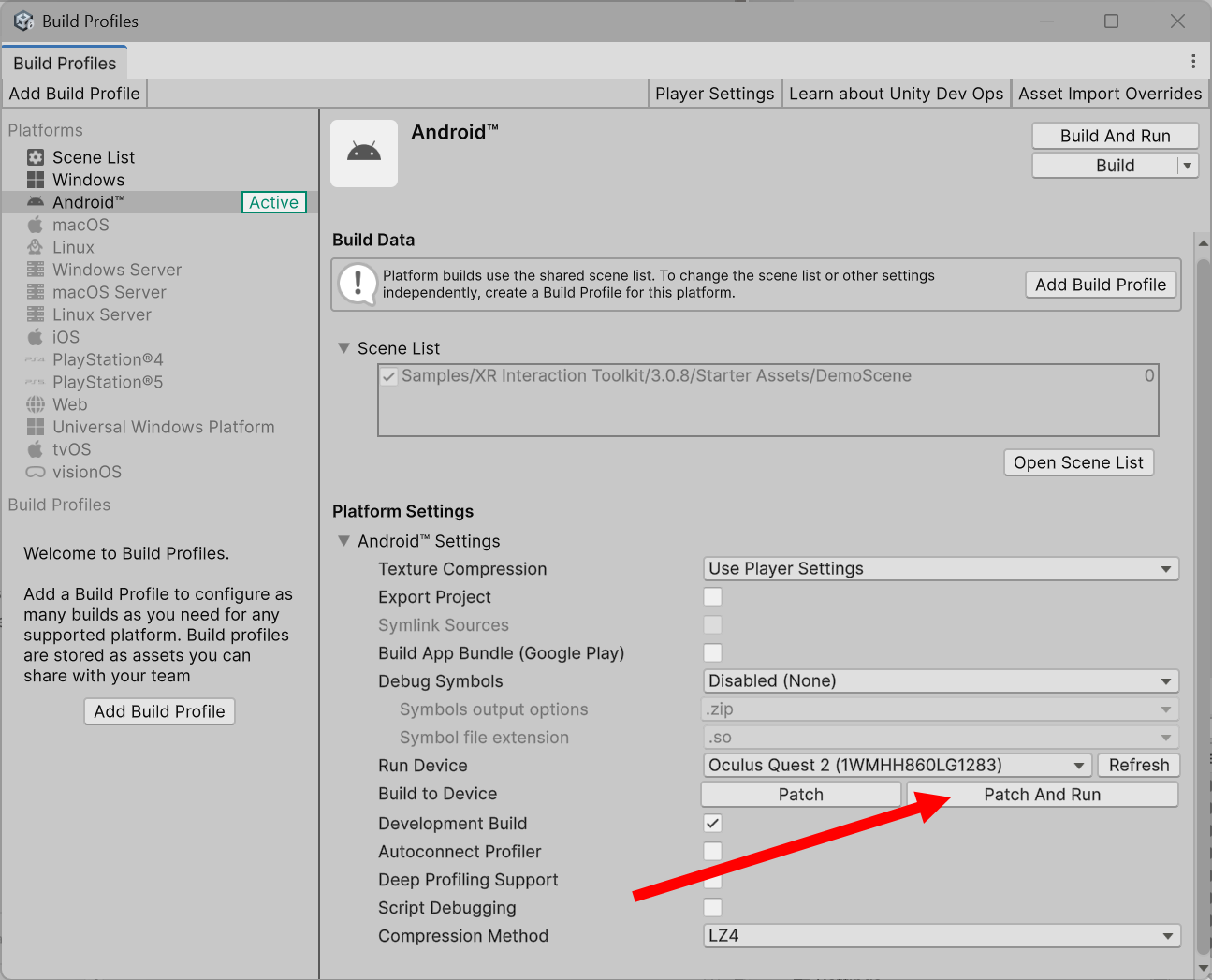Select the Universal Windows Platform row
The height and width of the screenshot is (980, 1212).
pos(159,427)
